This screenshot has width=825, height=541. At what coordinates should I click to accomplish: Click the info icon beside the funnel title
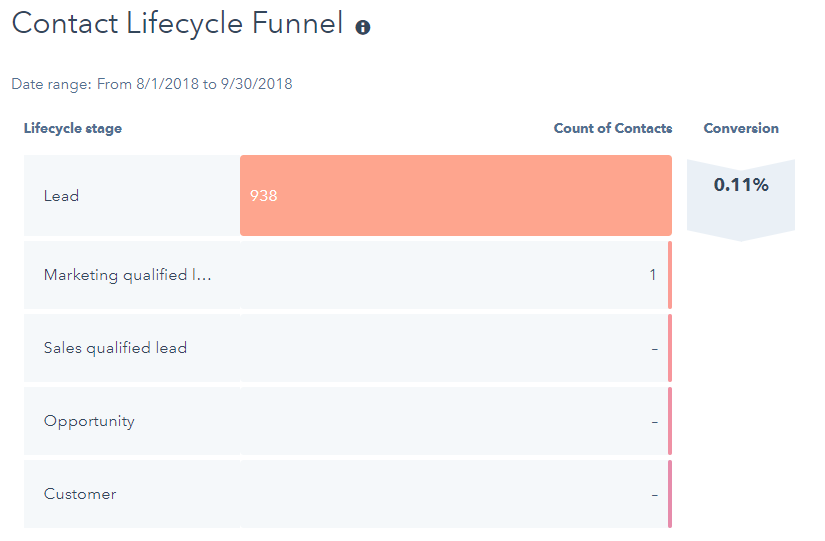(x=363, y=27)
